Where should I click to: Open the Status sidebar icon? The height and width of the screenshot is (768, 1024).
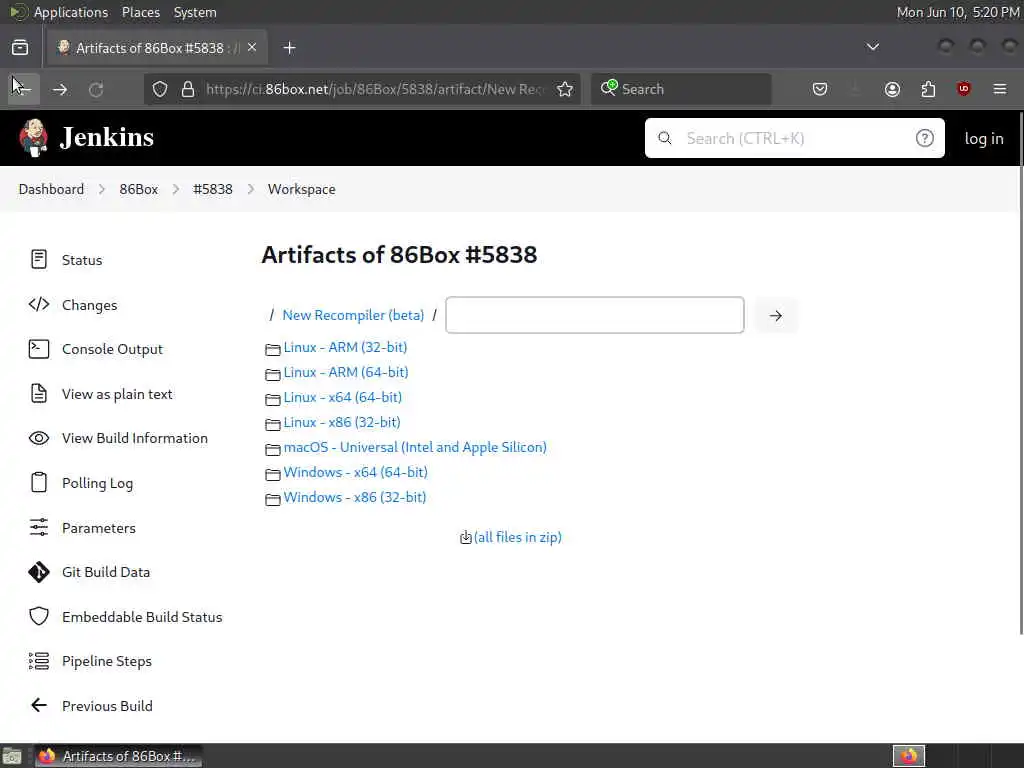[x=39, y=259]
